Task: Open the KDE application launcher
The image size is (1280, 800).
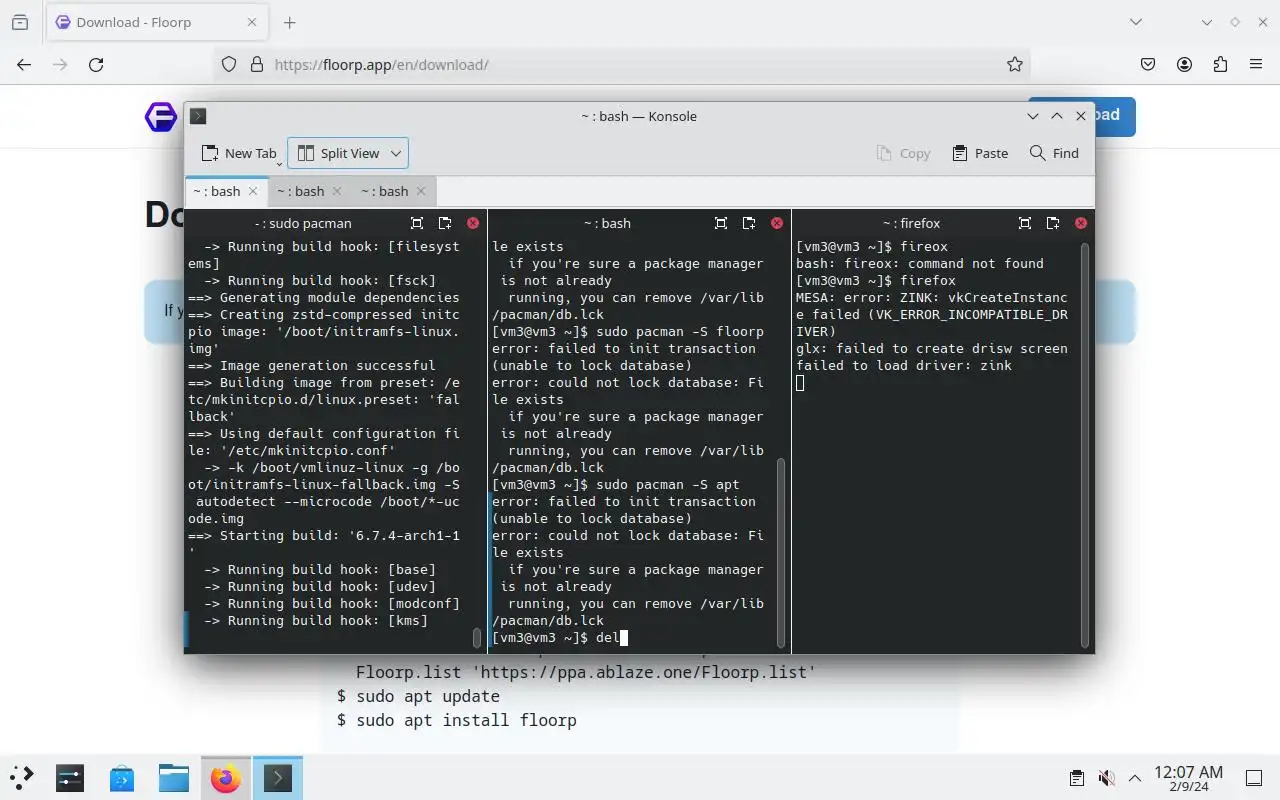Action: click(x=22, y=777)
